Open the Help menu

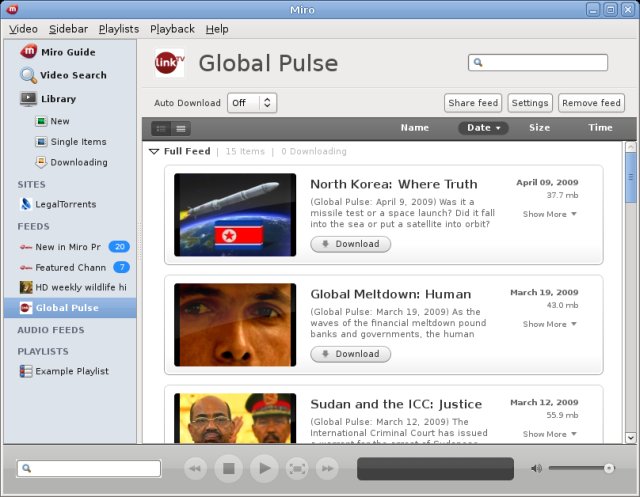point(217,29)
